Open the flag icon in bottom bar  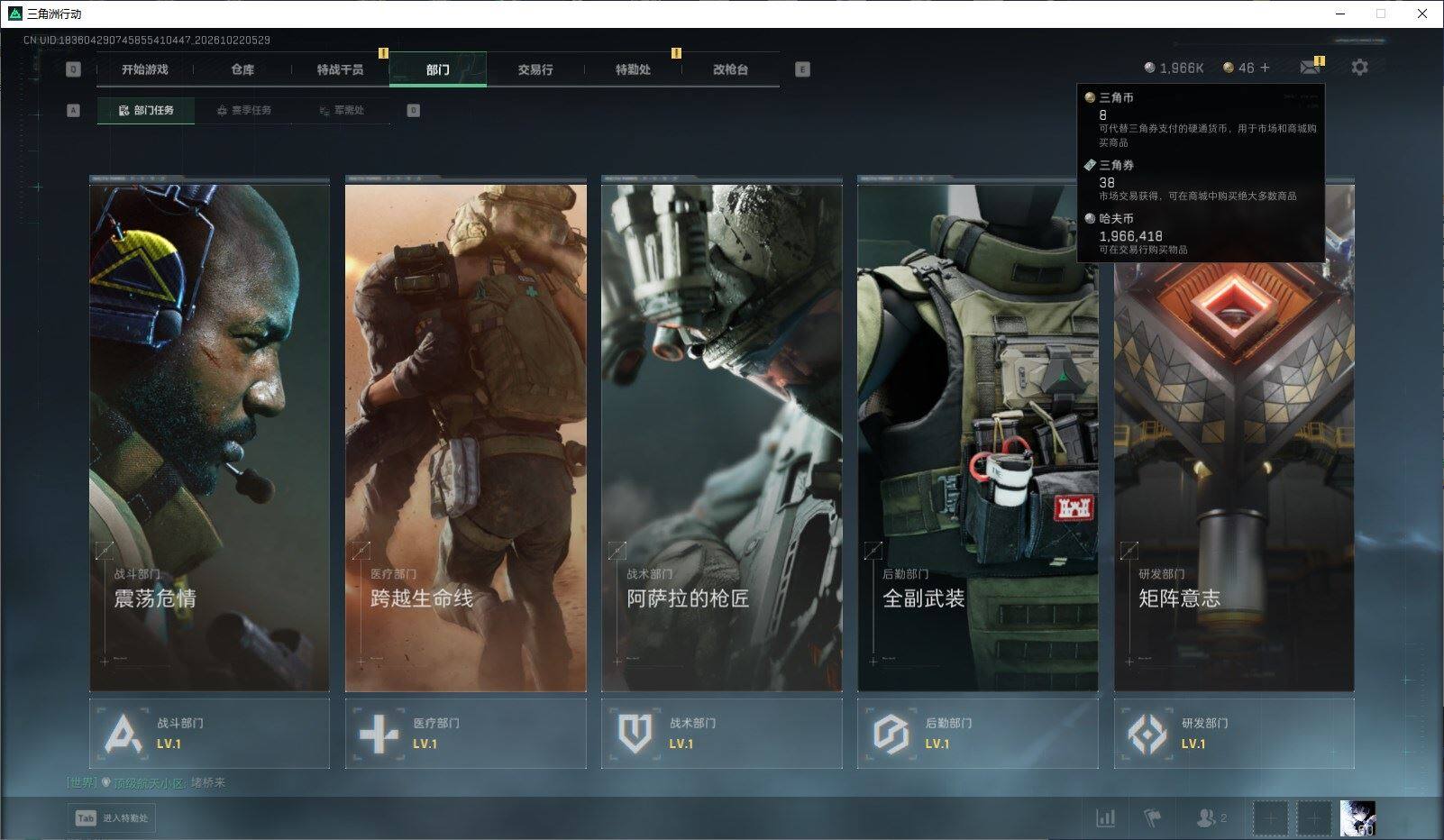coord(1153,818)
